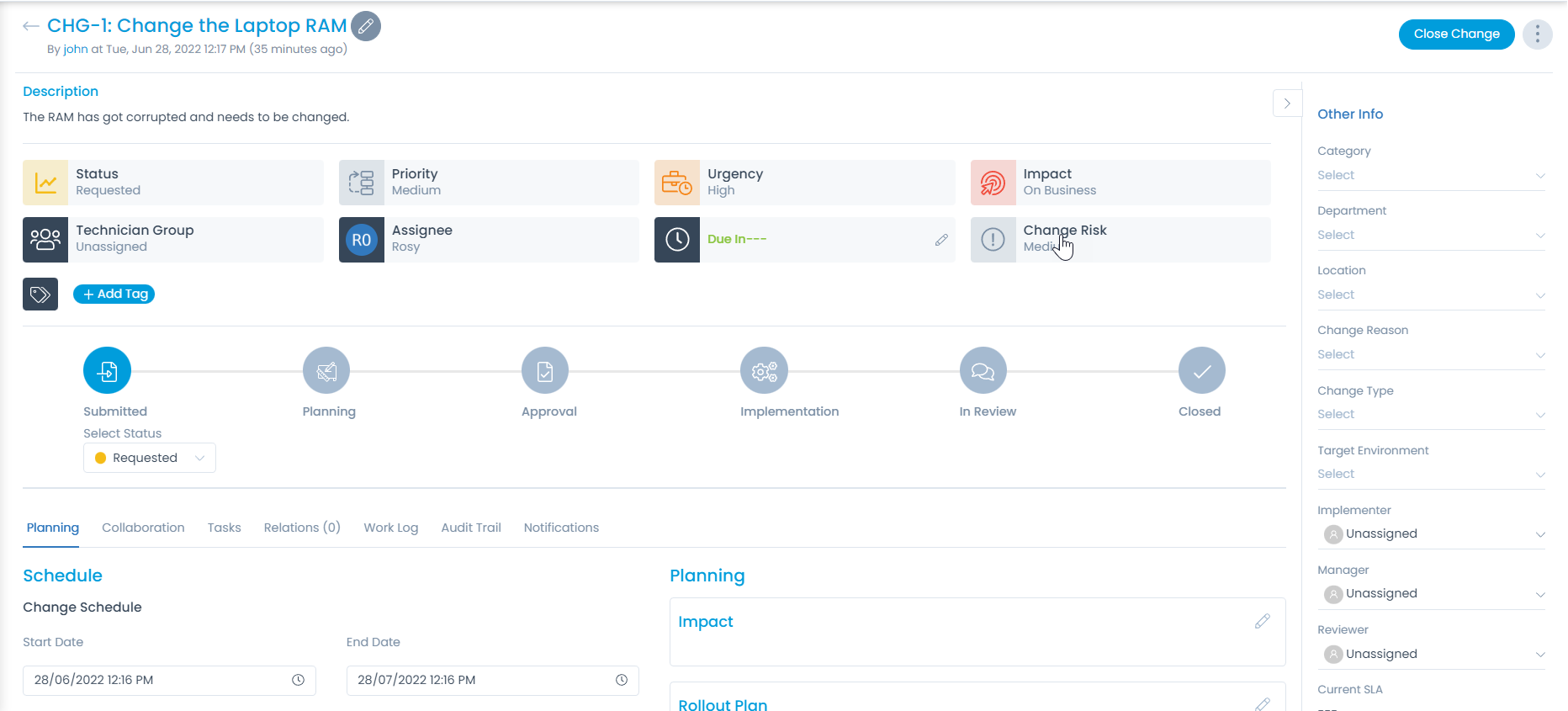Click the Approval stage icon
The width and height of the screenshot is (1568, 711).
point(545,371)
